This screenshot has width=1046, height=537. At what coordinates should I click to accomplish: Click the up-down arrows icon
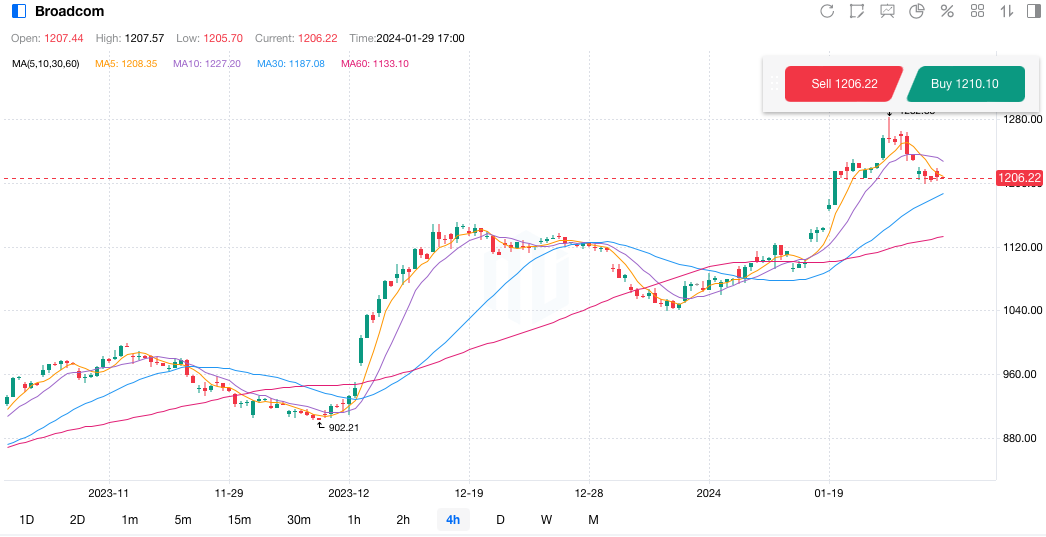pos(1007,11)
